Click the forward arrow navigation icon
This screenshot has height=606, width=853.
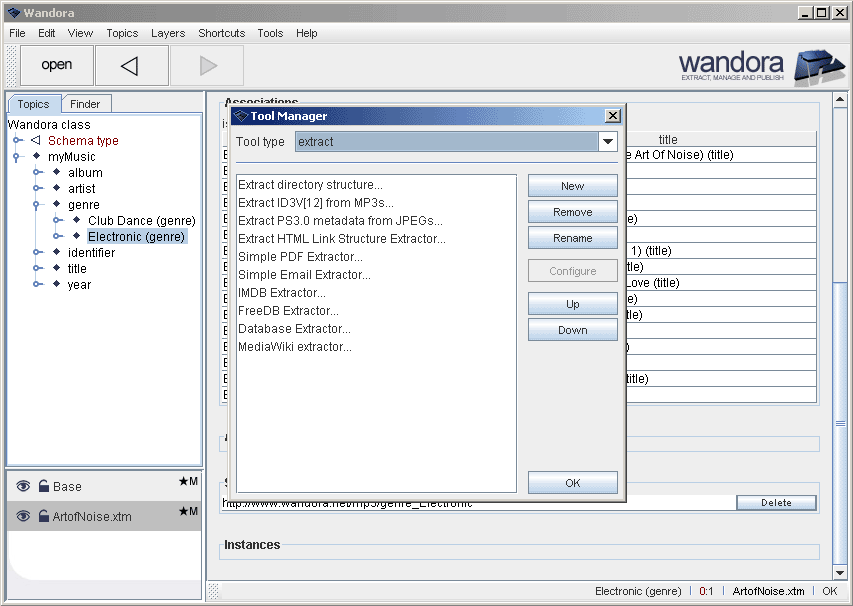tap(208, 66)
